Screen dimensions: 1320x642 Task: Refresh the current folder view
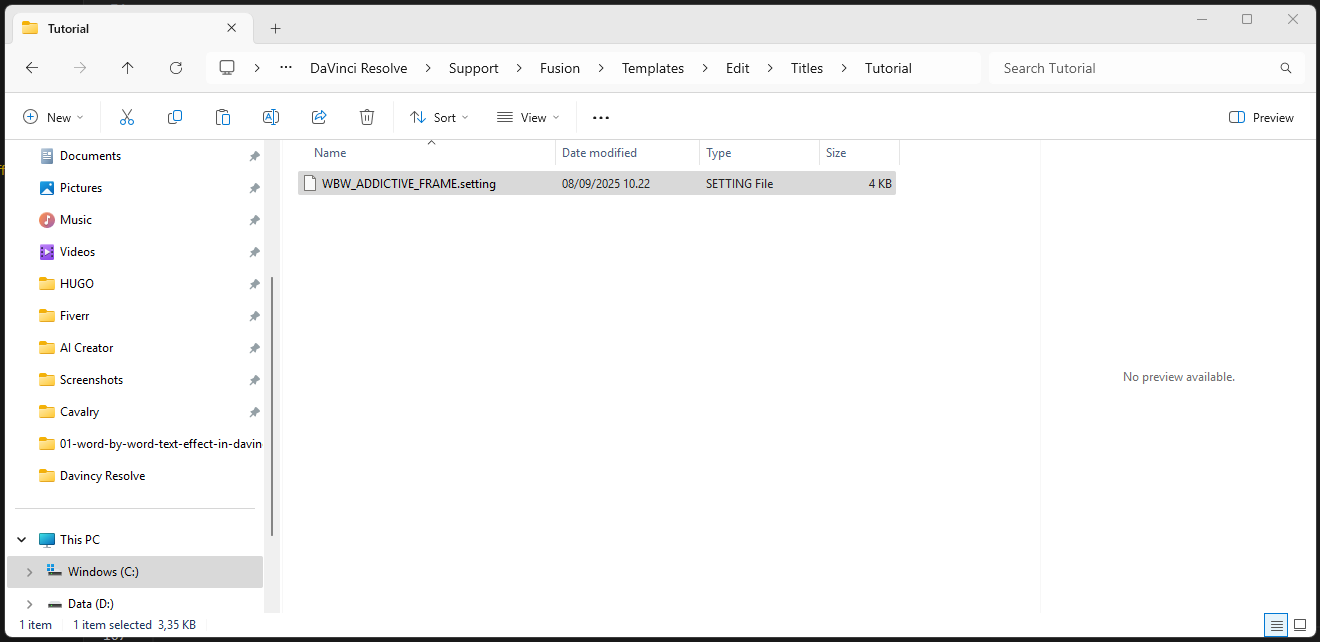coord(176,68)
